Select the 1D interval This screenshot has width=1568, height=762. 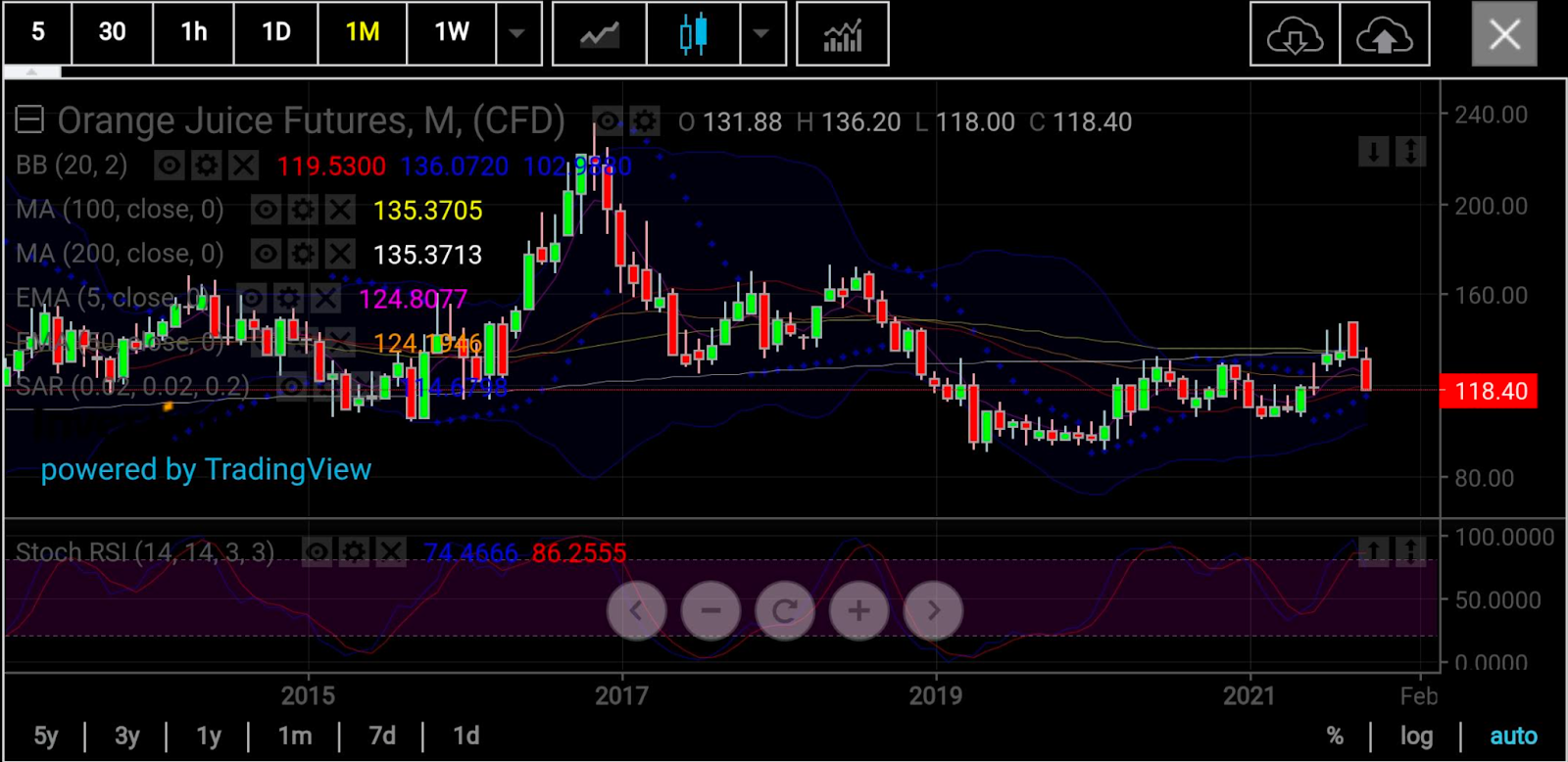[276, 34]
